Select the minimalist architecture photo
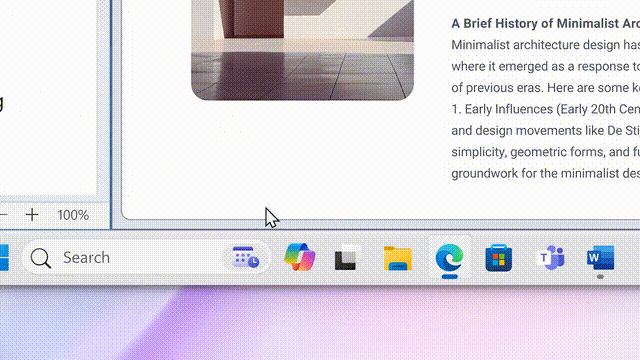This screenshot has width=640, height=360. (302, 50)
